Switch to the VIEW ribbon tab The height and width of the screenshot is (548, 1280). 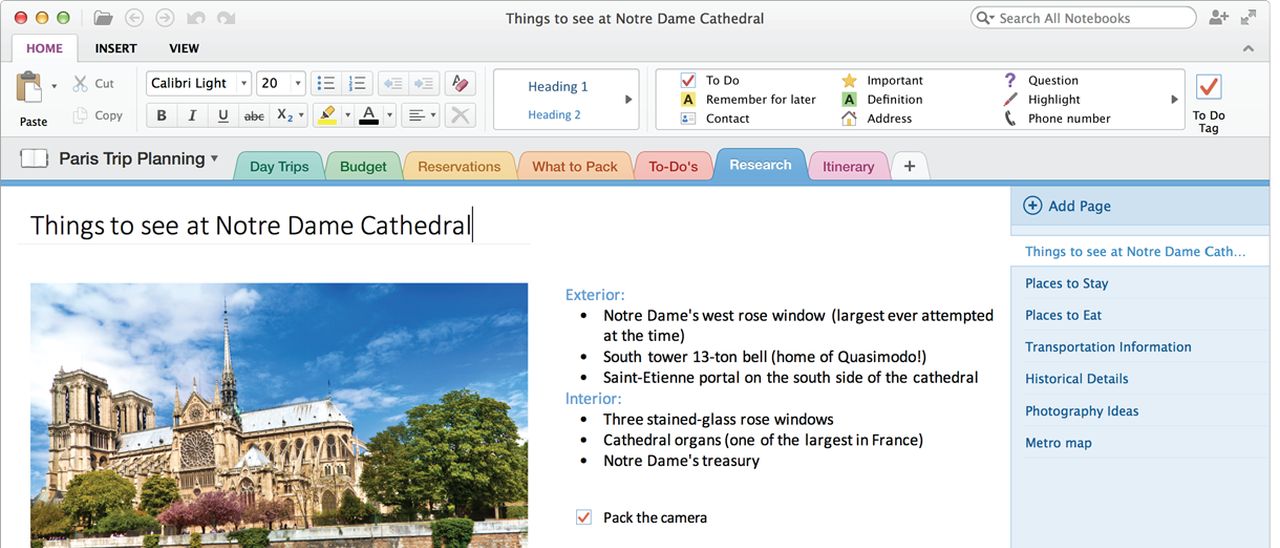pyautogui.click(x=184, y=48)
